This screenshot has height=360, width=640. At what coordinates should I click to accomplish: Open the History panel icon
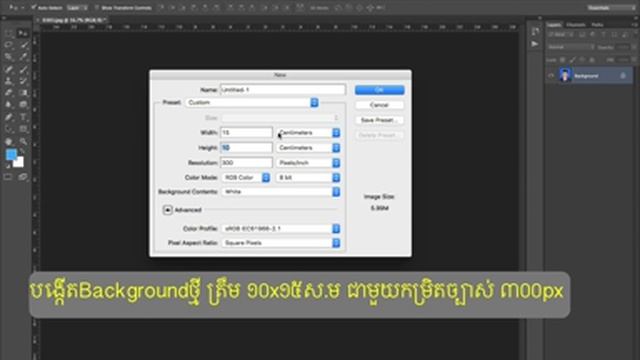[535, 31]
